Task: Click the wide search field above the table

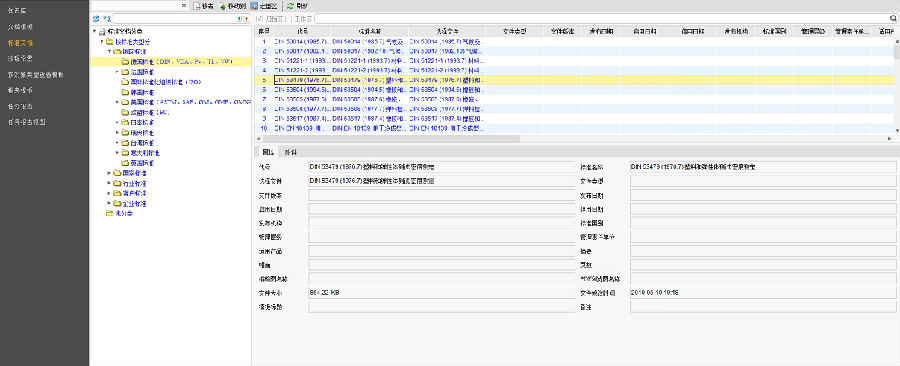Action: [x=606, y=18]
